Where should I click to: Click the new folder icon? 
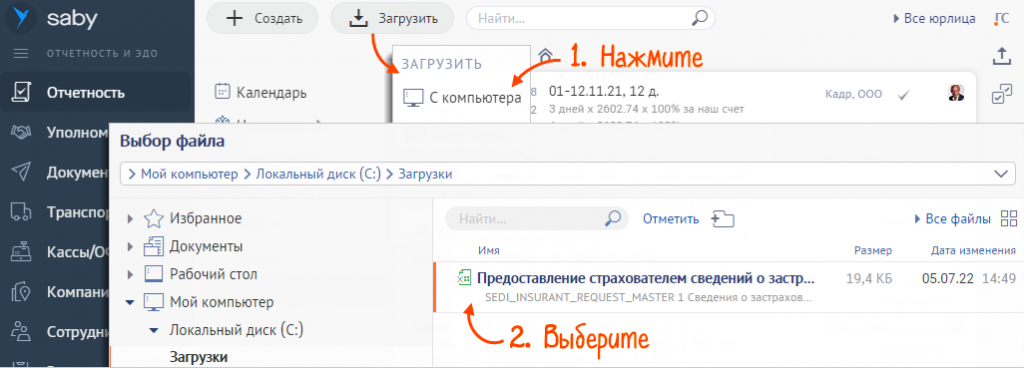(723, 219)
